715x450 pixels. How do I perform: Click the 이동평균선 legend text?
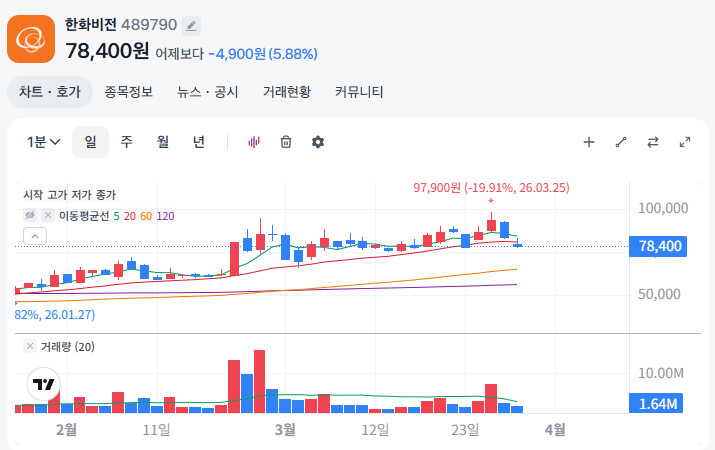point(84,216)
